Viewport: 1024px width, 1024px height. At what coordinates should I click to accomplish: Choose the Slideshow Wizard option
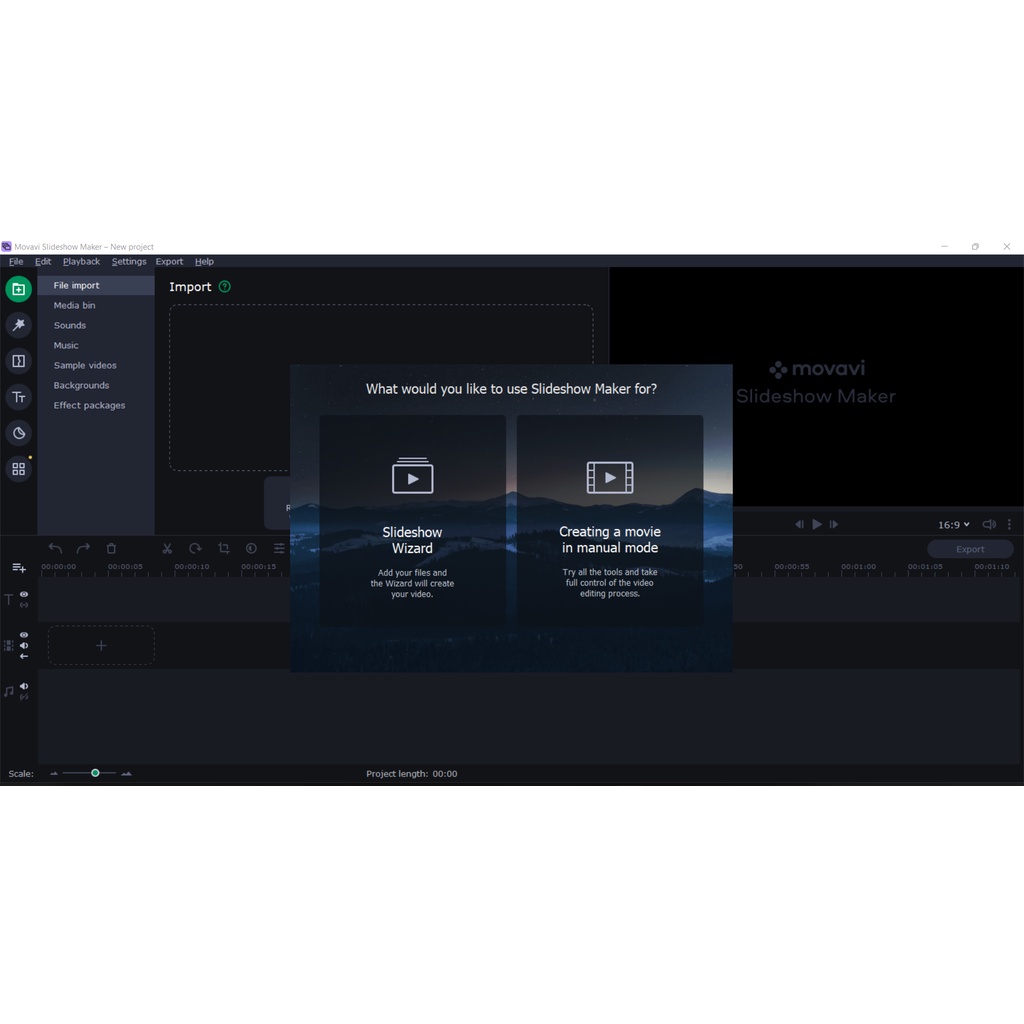[x=412, y=522]
